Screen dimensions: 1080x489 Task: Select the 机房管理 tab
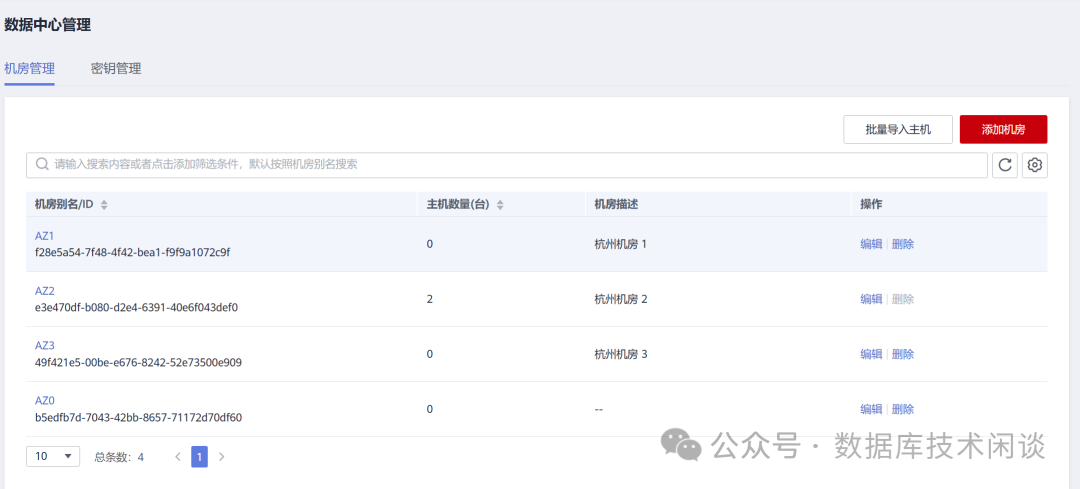click(x=29, y=69)
